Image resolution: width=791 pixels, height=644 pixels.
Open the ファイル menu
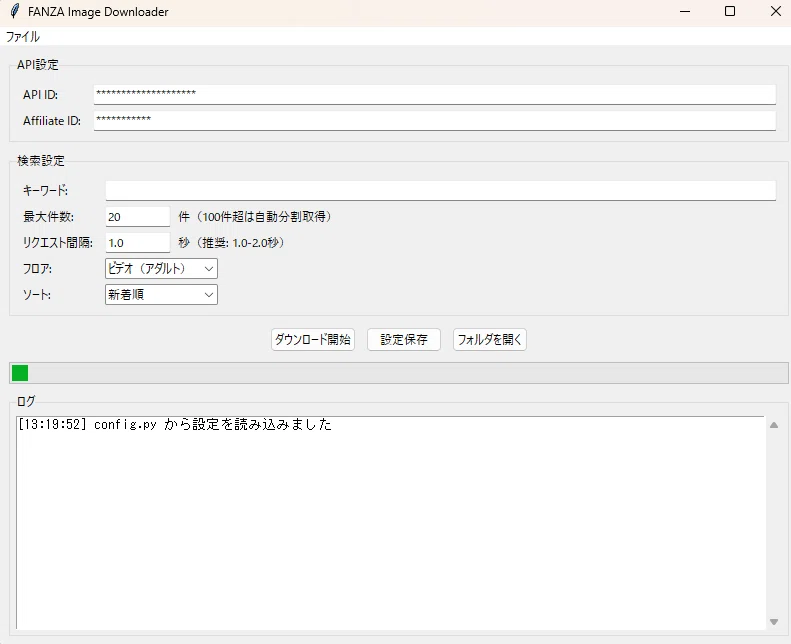pyautogui.click(x=22, y=36)
